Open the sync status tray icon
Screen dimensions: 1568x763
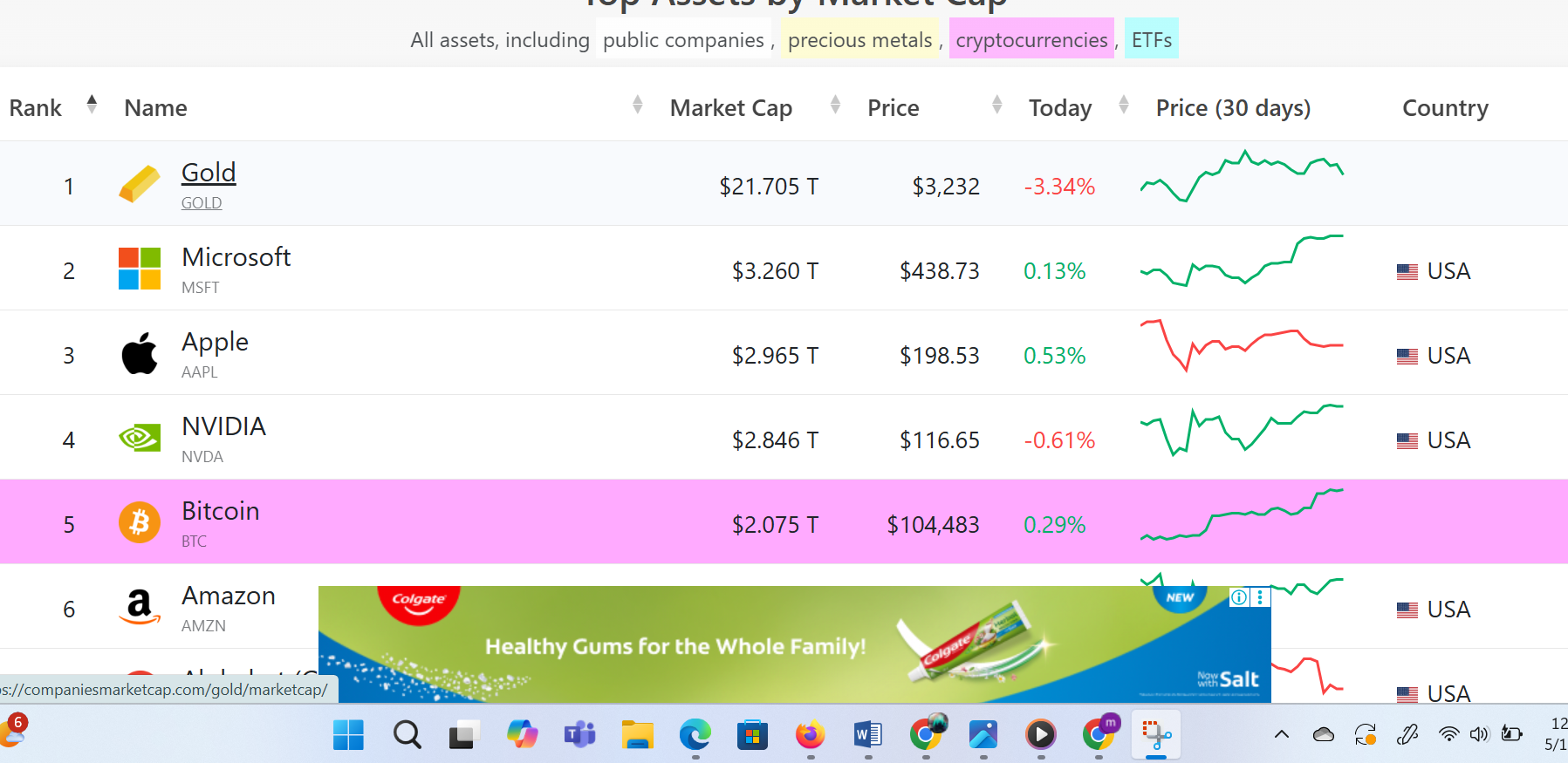(1366, 735)
